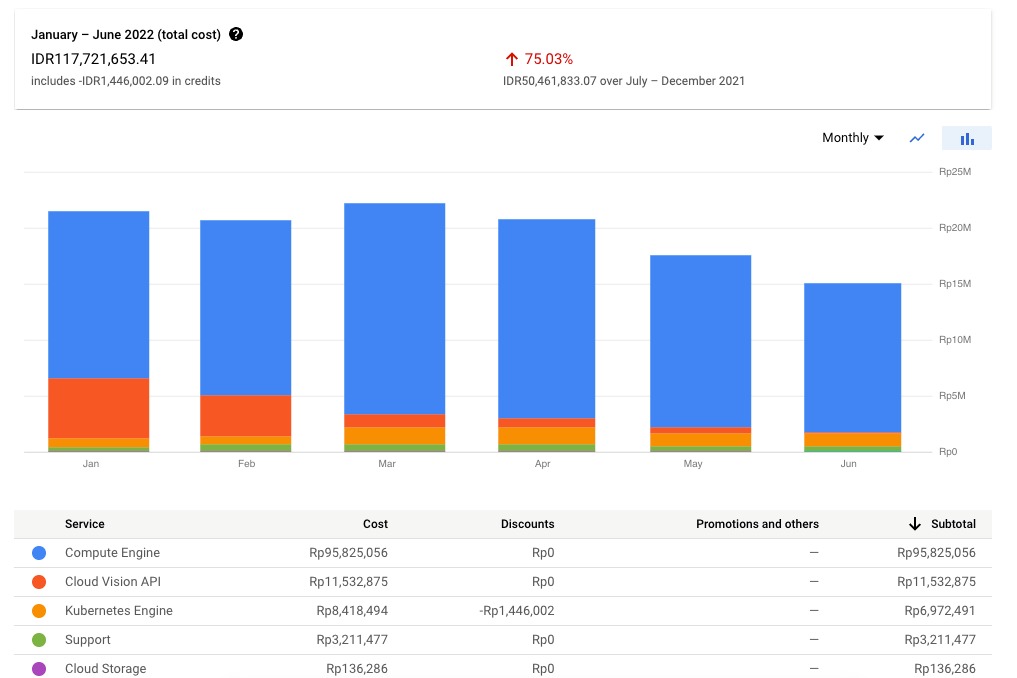Screen dimensions: 1017x678
Task: Click the Subtotal sort arrow icon
Action: pyautogui.click(x=914, y=524)
